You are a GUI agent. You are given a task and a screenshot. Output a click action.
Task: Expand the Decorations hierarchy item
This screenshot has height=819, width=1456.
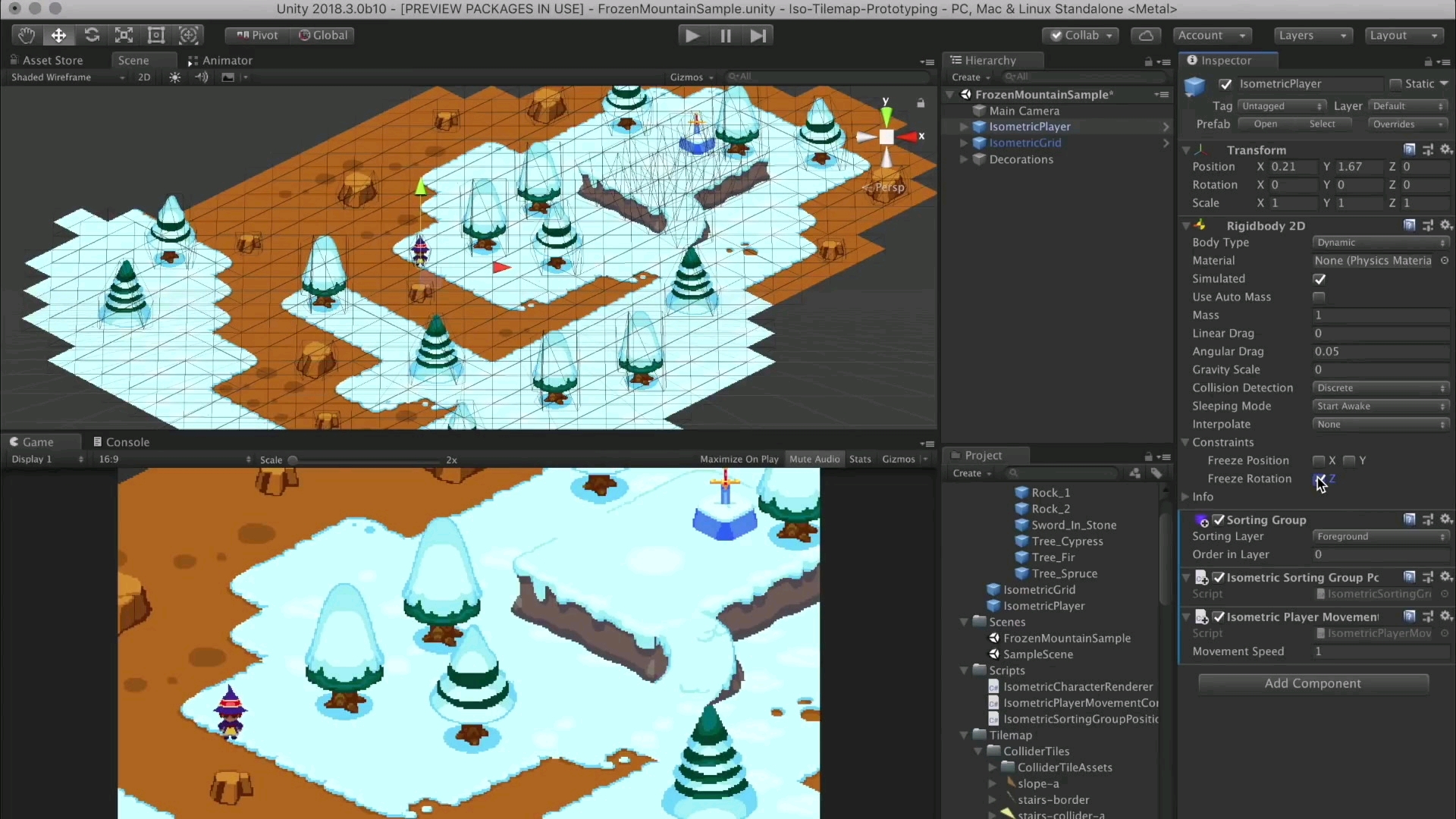(964, 159)
